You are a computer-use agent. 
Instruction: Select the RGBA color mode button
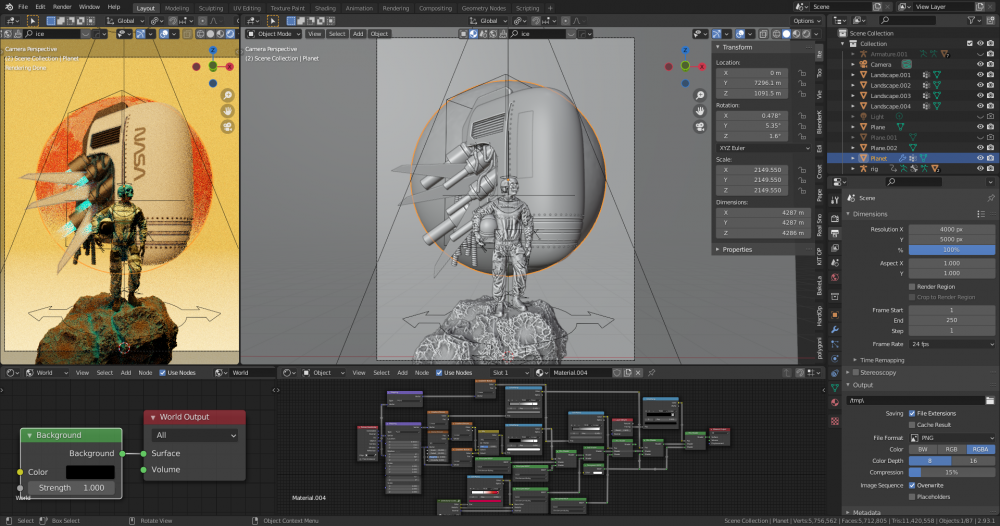980,449
